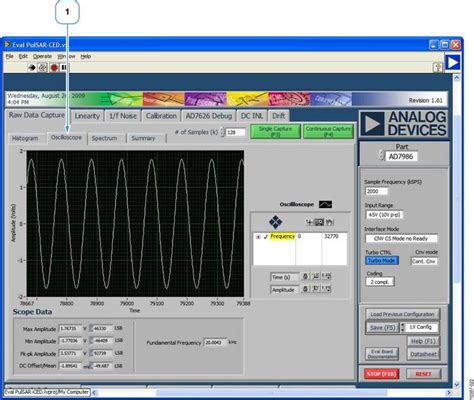Toggle Amplitude axis autoscale lock icon
Viewport: 474px width, 400px height.
click(x=305, y=289)
